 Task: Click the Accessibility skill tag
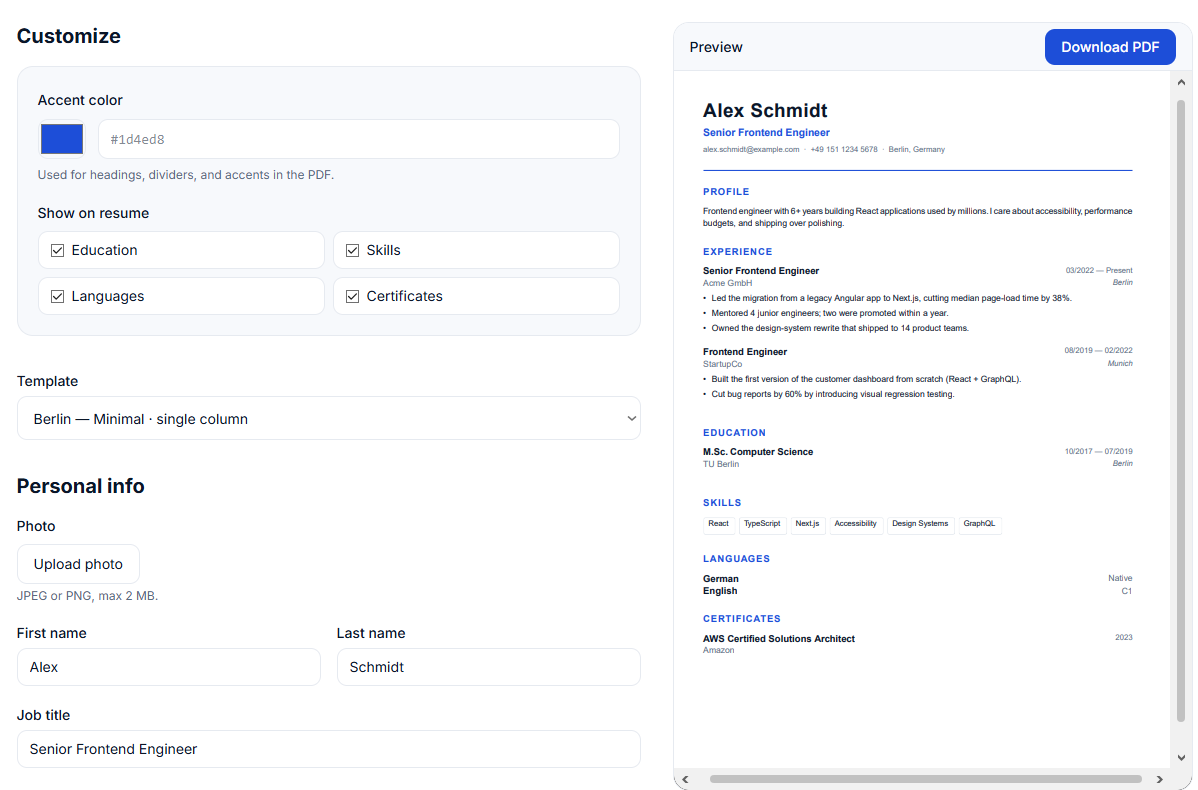[x=855, y=524]
